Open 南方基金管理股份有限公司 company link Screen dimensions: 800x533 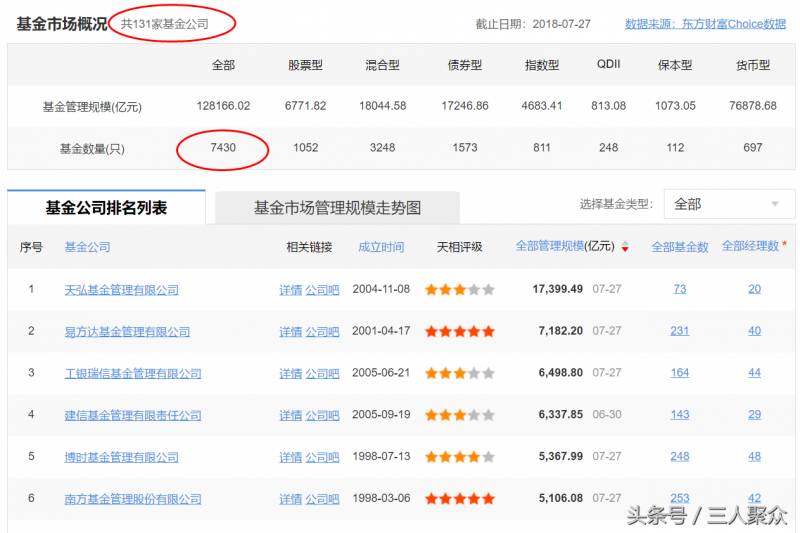point(133,499)
